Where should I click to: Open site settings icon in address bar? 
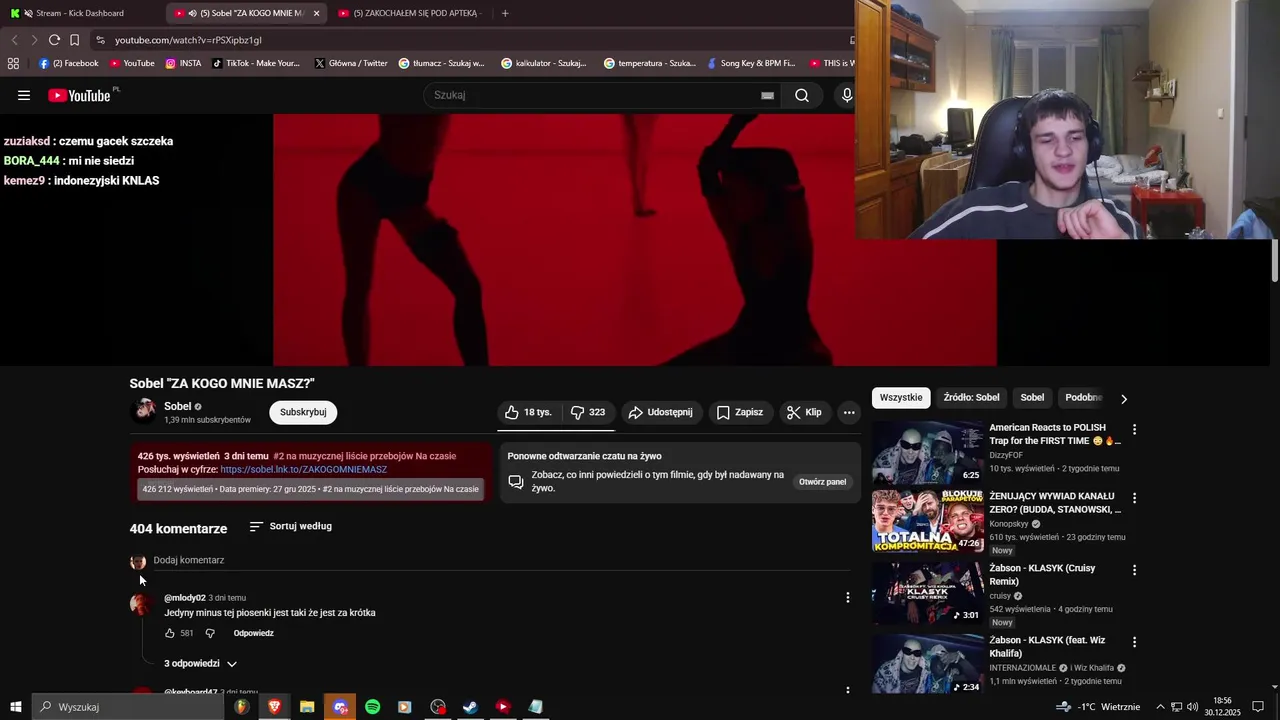[100, 40]
